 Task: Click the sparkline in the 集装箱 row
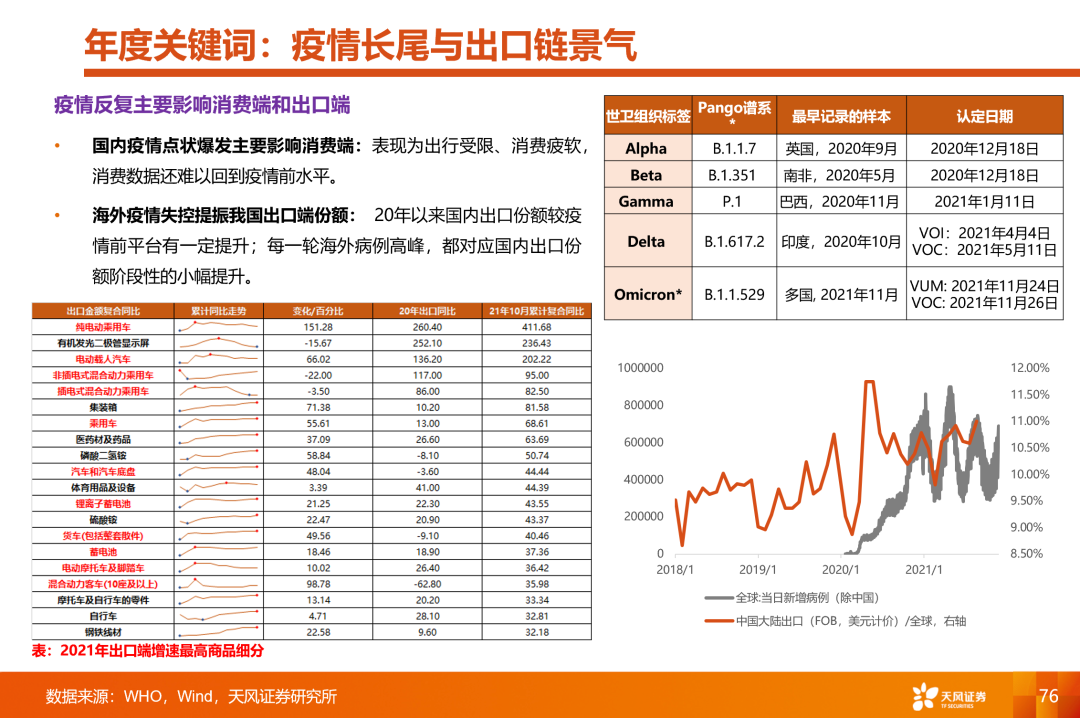218,407
